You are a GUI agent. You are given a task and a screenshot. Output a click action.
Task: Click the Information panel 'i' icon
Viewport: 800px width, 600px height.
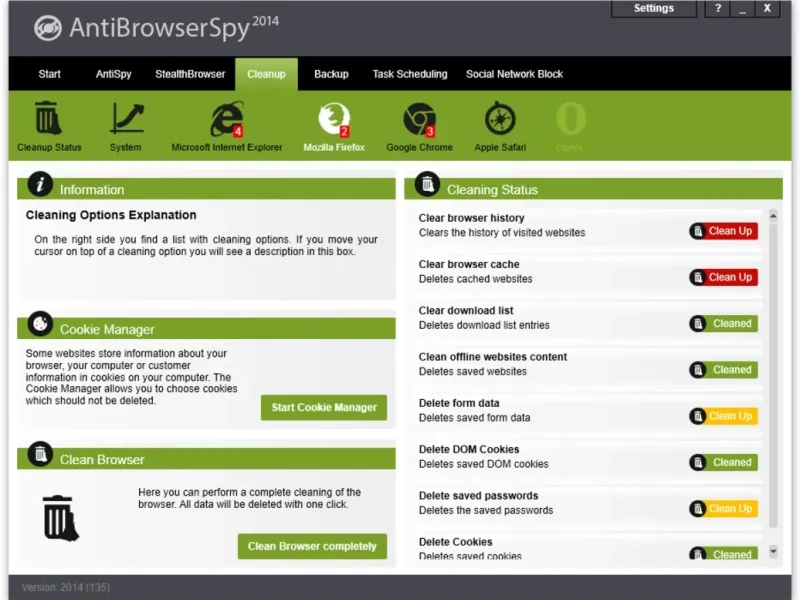(40, 184)
